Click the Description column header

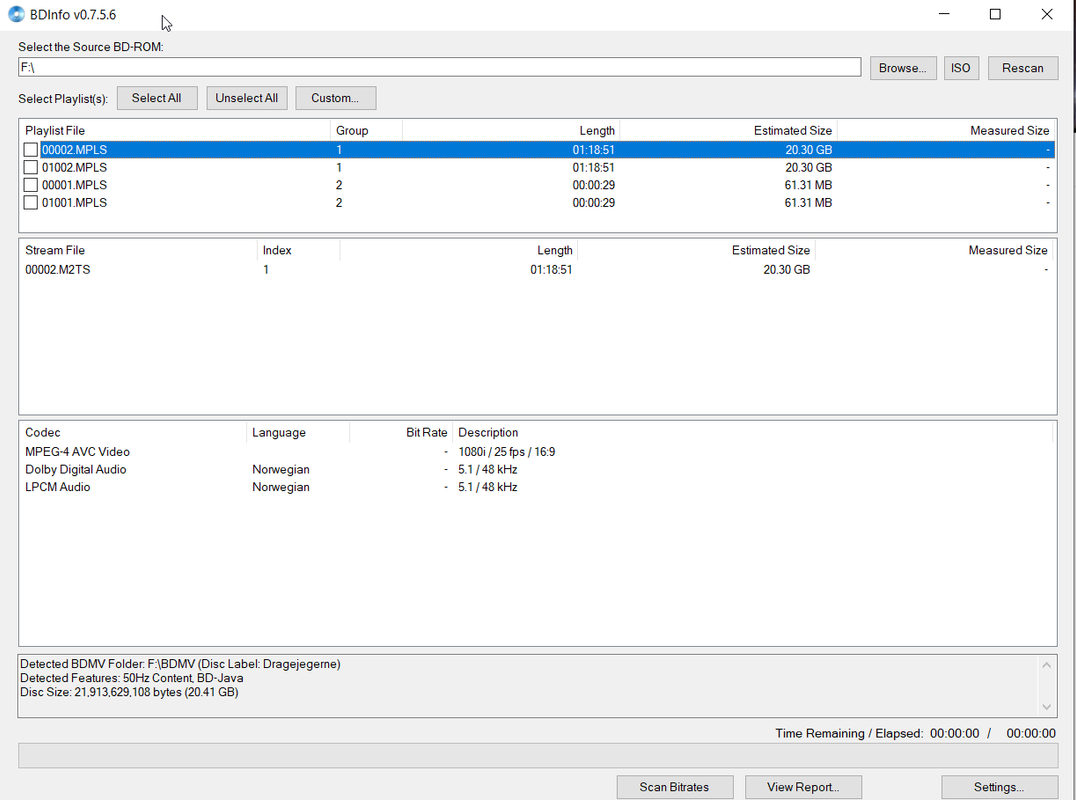[x=753, y=433]
